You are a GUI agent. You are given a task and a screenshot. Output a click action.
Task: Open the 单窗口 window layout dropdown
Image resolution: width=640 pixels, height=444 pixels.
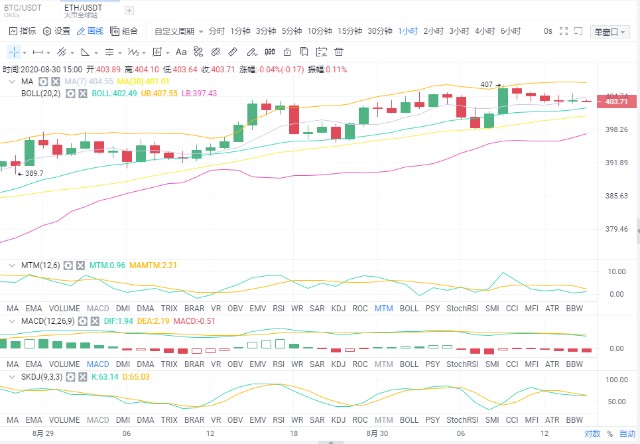pos(607,31)
